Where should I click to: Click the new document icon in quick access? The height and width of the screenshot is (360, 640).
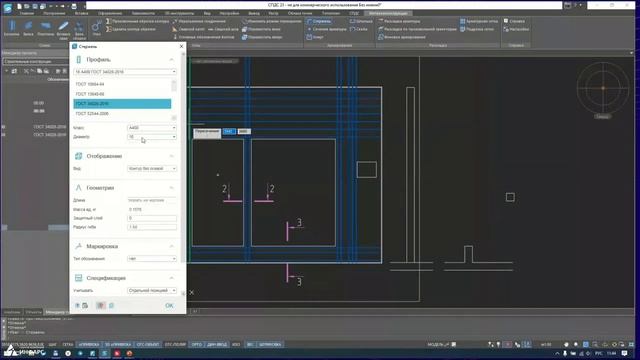pos(19,6)
